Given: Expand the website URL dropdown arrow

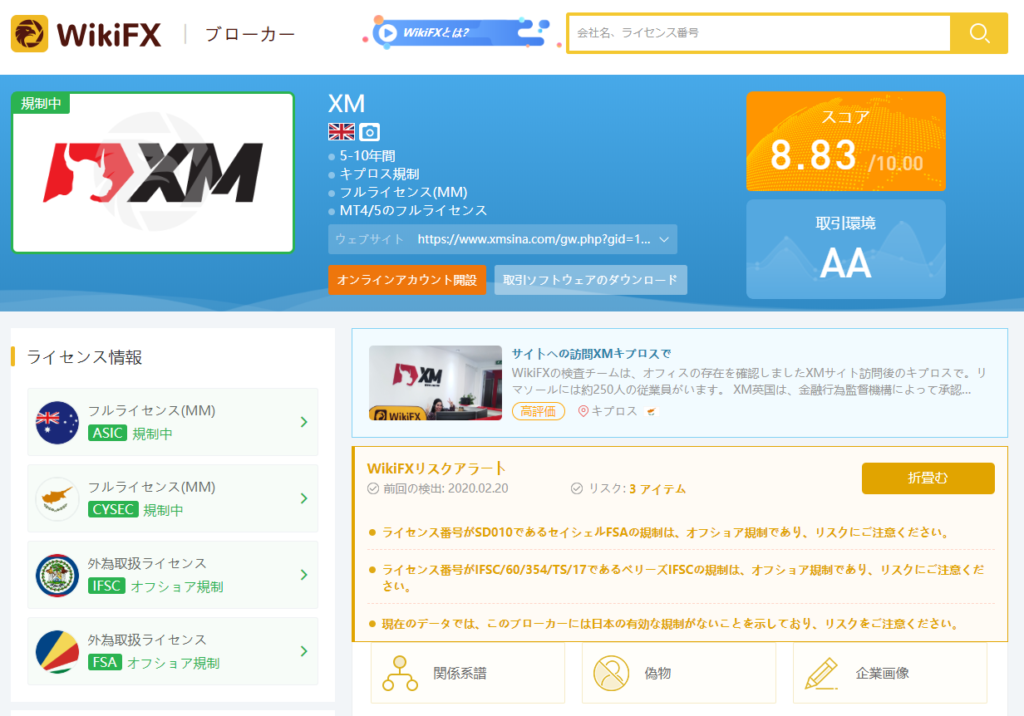Looking at the screenshot, I should [664, 239].
